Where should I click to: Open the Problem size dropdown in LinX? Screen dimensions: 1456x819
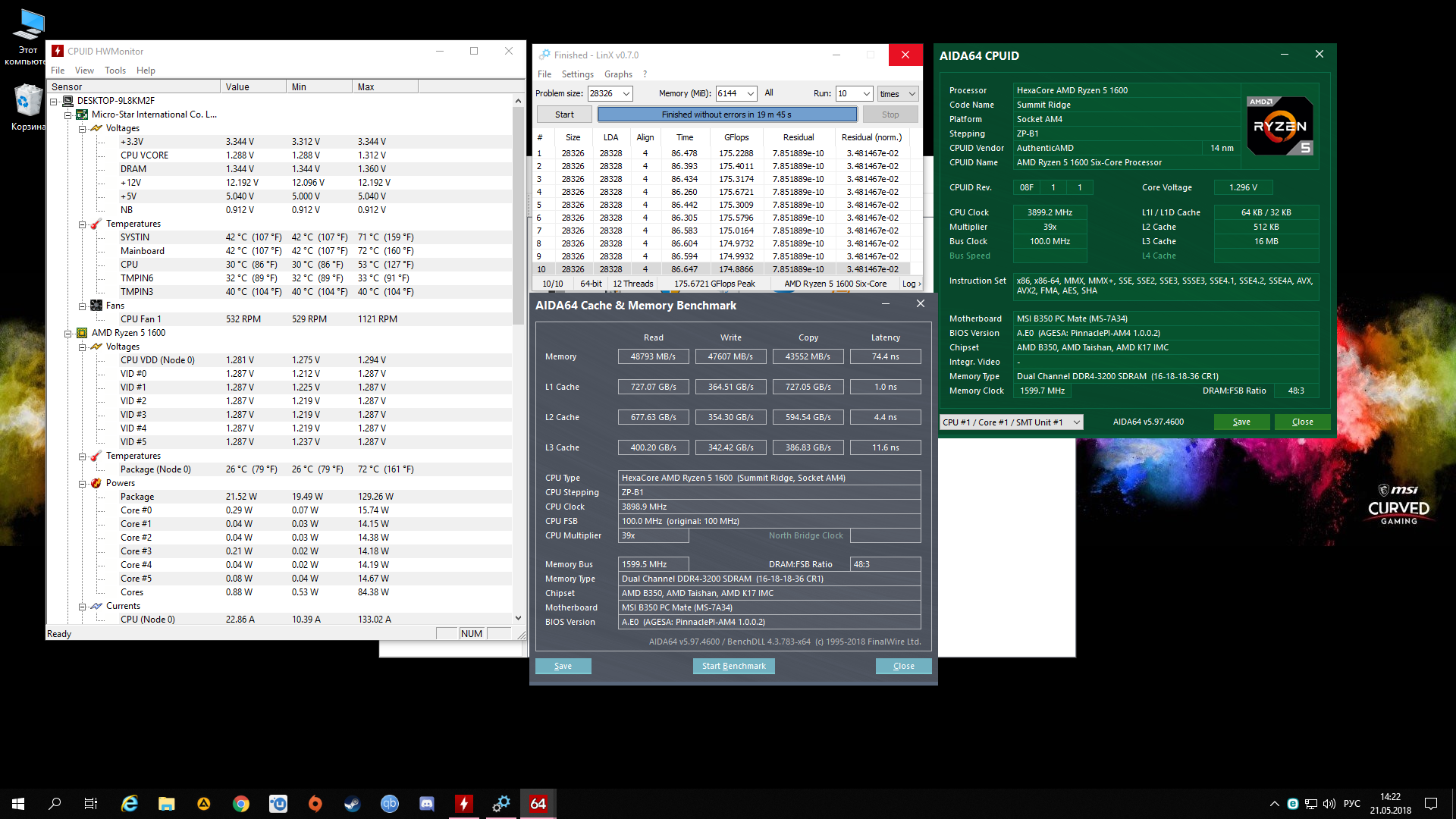point(626,93)
